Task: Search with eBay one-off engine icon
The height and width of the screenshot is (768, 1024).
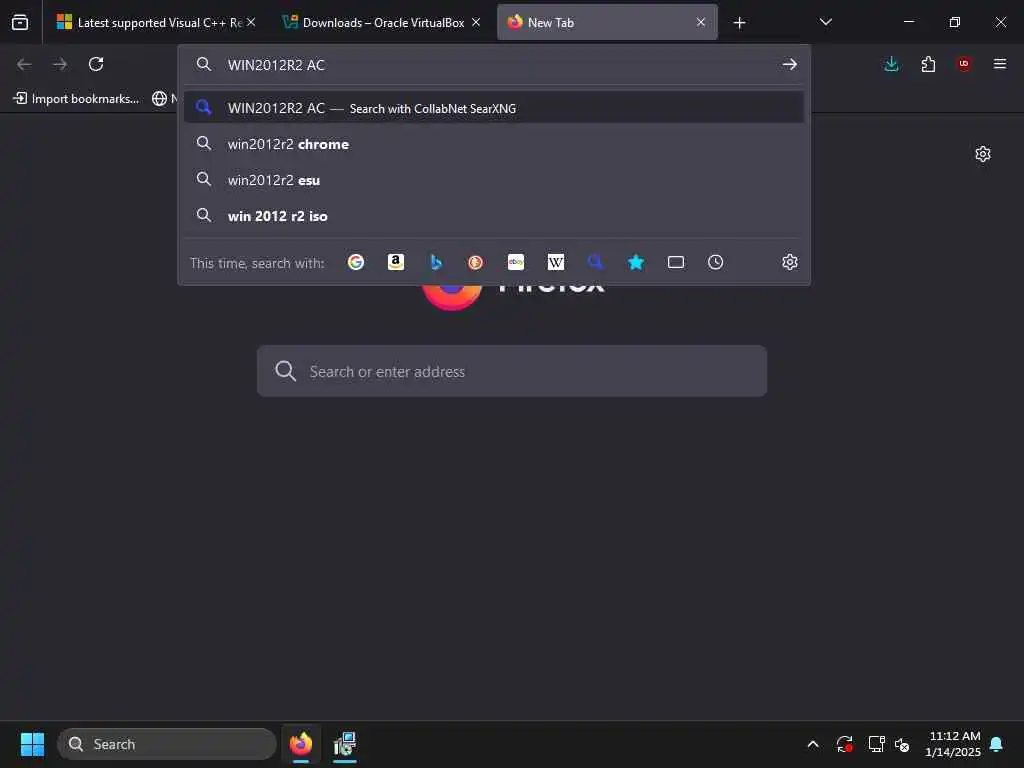Action: 516,262
